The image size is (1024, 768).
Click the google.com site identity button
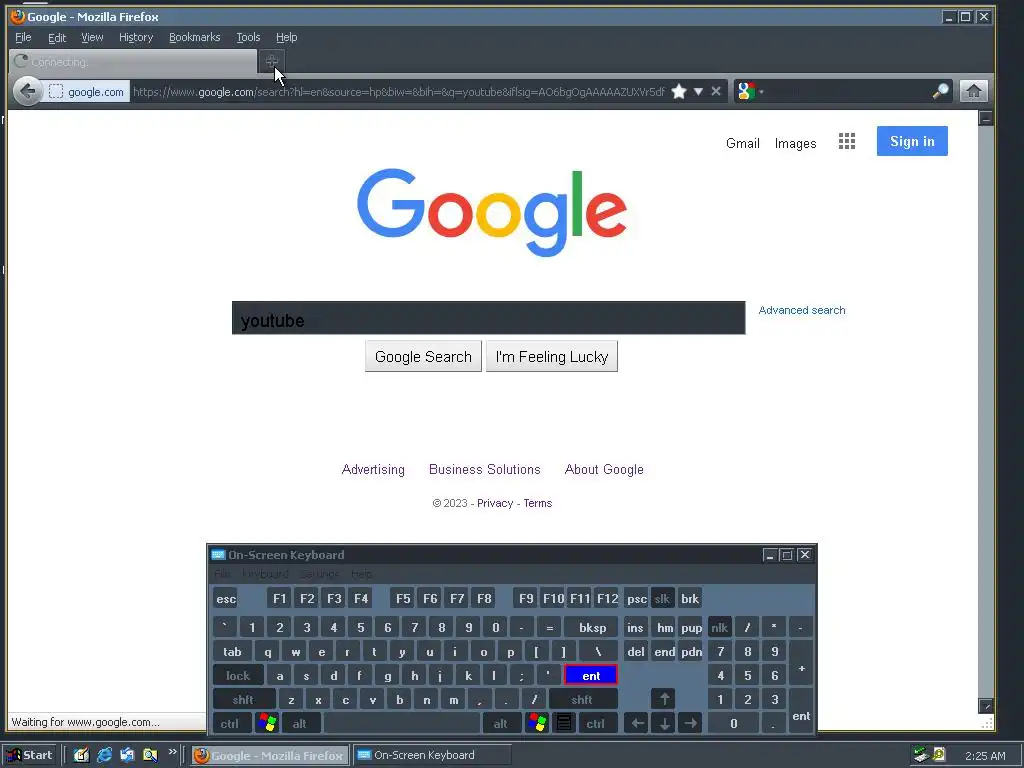tap(86, 92)
